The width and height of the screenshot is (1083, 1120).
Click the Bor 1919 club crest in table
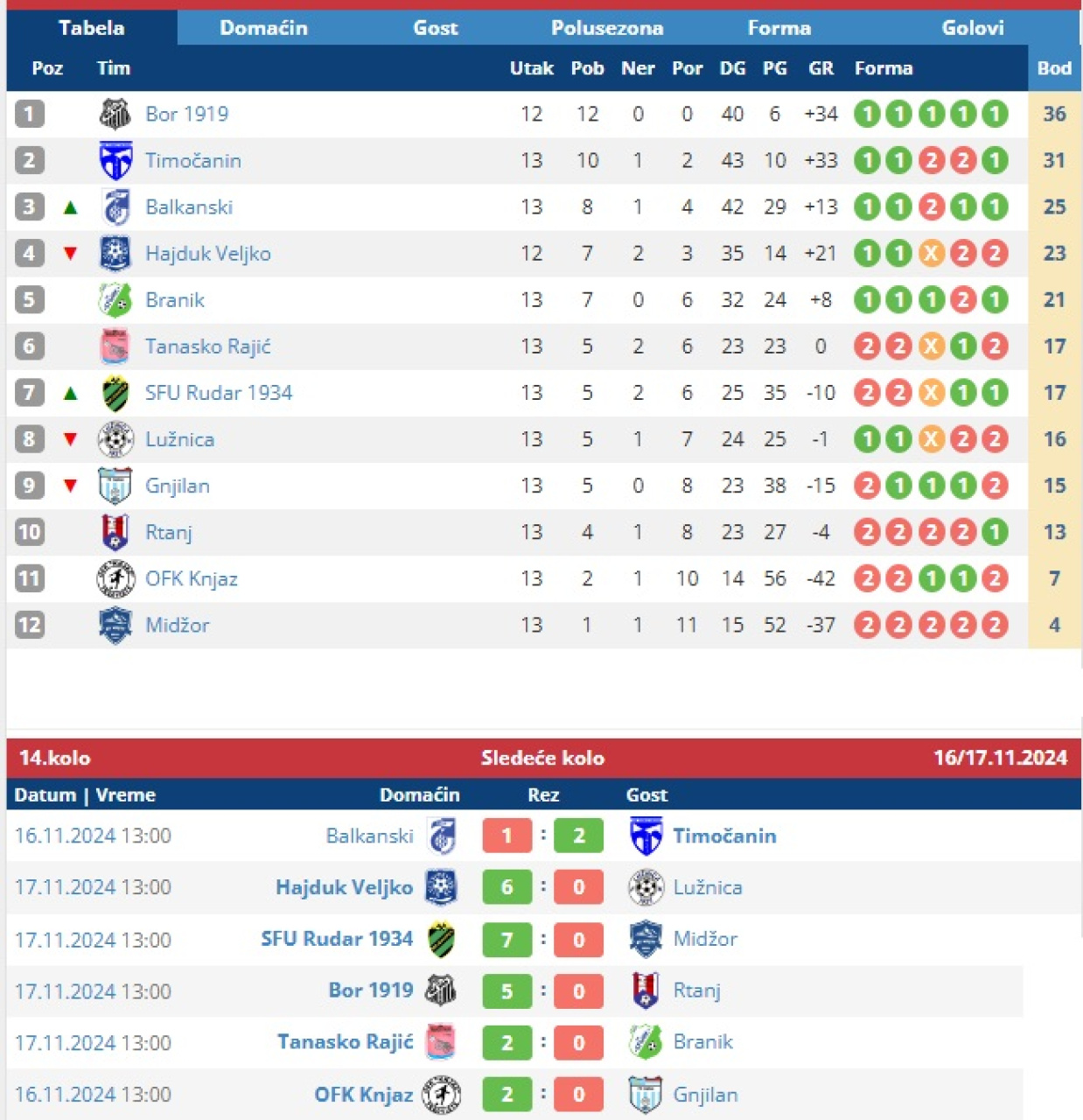(x=115, y=114)
